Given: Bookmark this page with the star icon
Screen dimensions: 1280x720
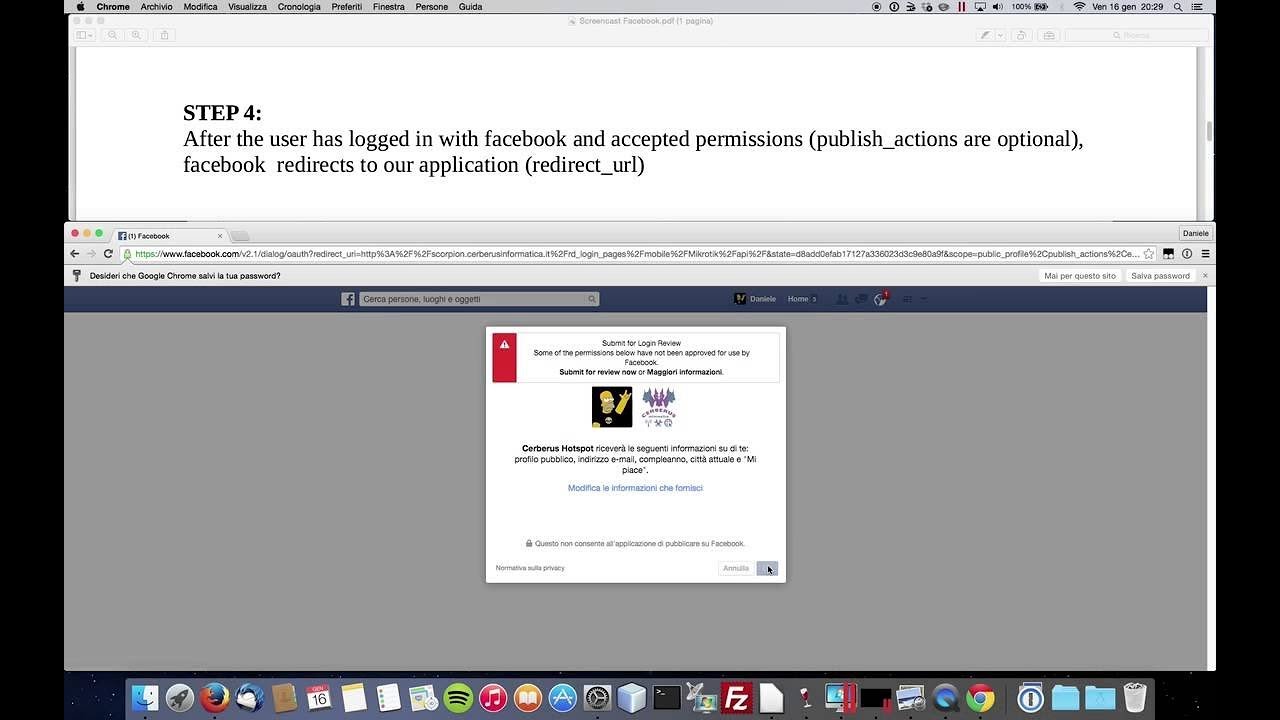Looking at the screenshot, I should pyautogui.click(x=1149, y=254).
